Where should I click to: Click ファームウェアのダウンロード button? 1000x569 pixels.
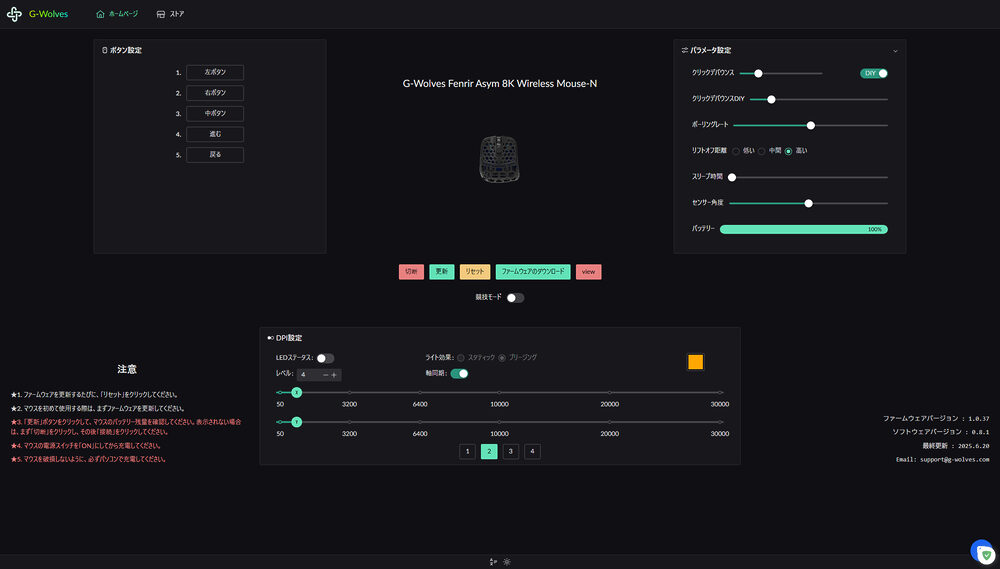(x=533, y=272)
